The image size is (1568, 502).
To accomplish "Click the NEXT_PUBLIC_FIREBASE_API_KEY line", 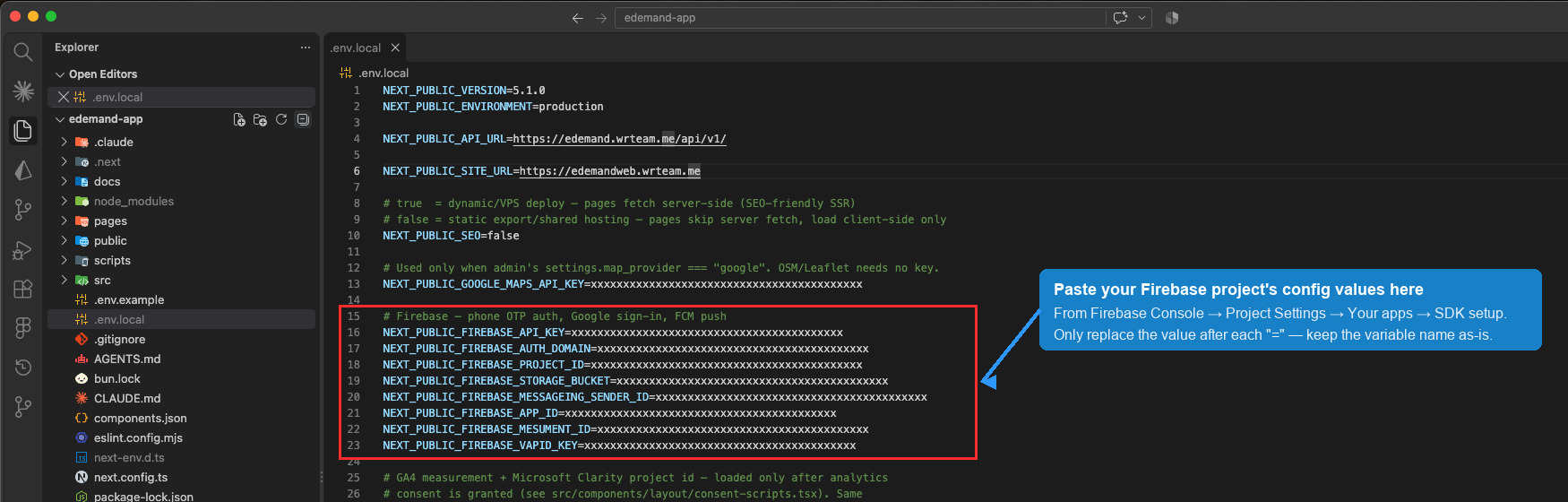I will point(613,333).
